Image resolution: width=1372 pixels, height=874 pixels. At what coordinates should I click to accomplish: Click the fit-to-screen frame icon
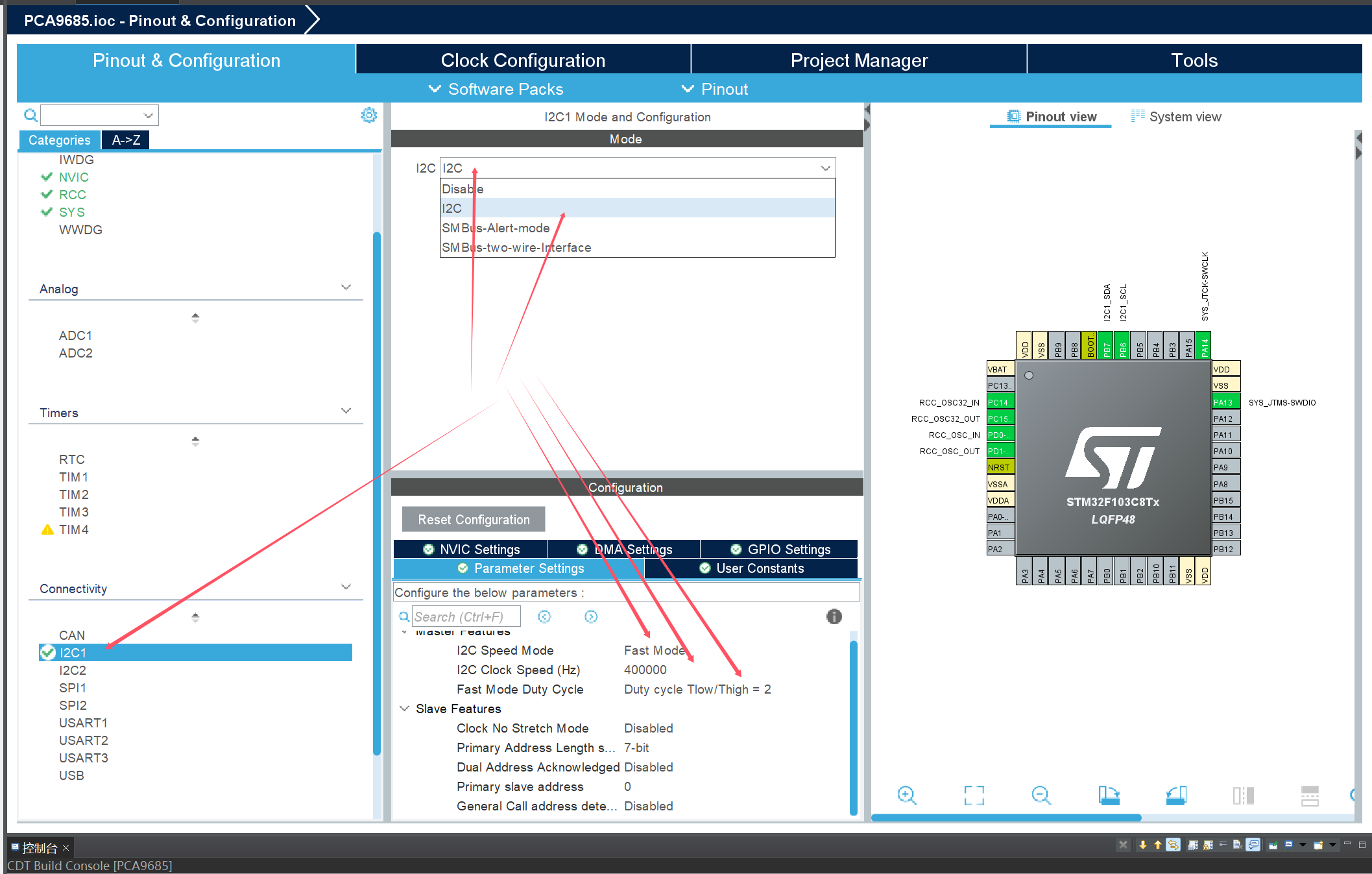click(974, 795)
